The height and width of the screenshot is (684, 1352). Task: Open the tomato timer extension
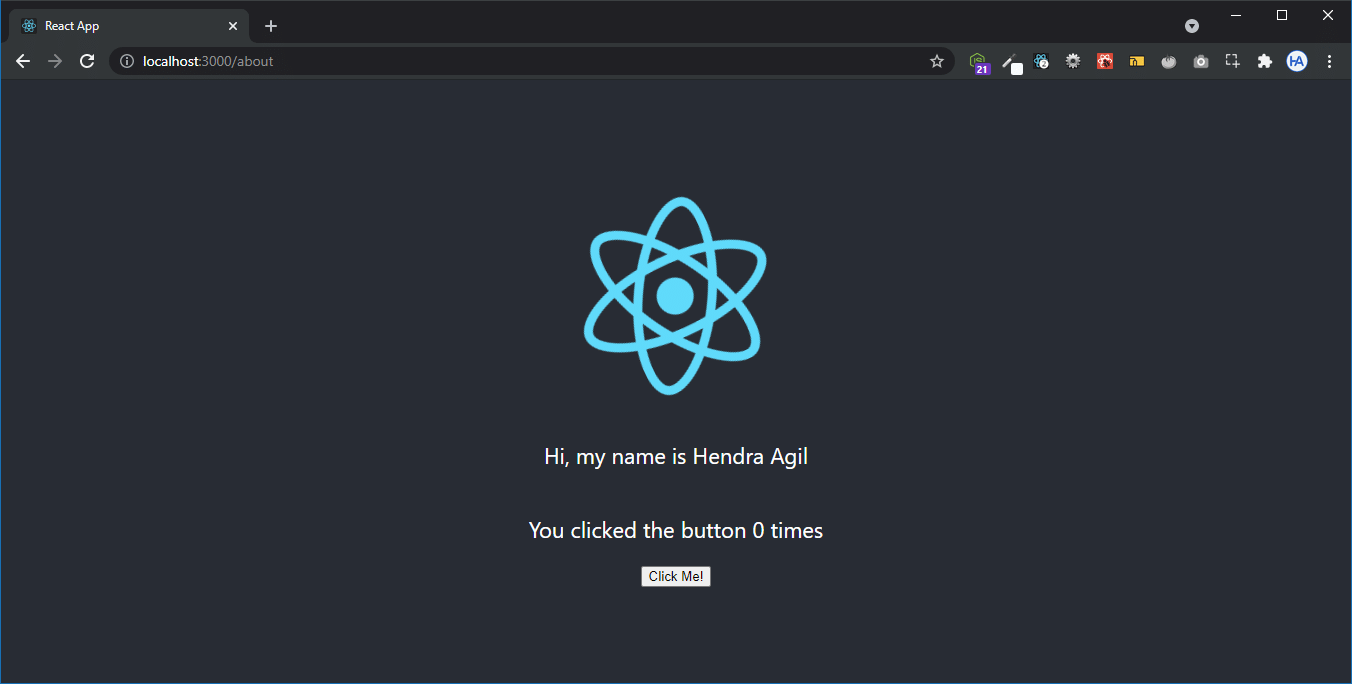pos(1168,61)
